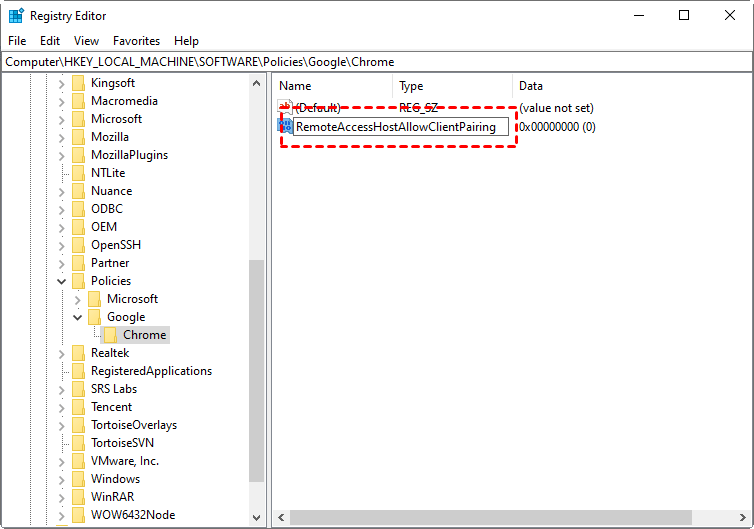Click the '(Default)' value name

[318, 108]
